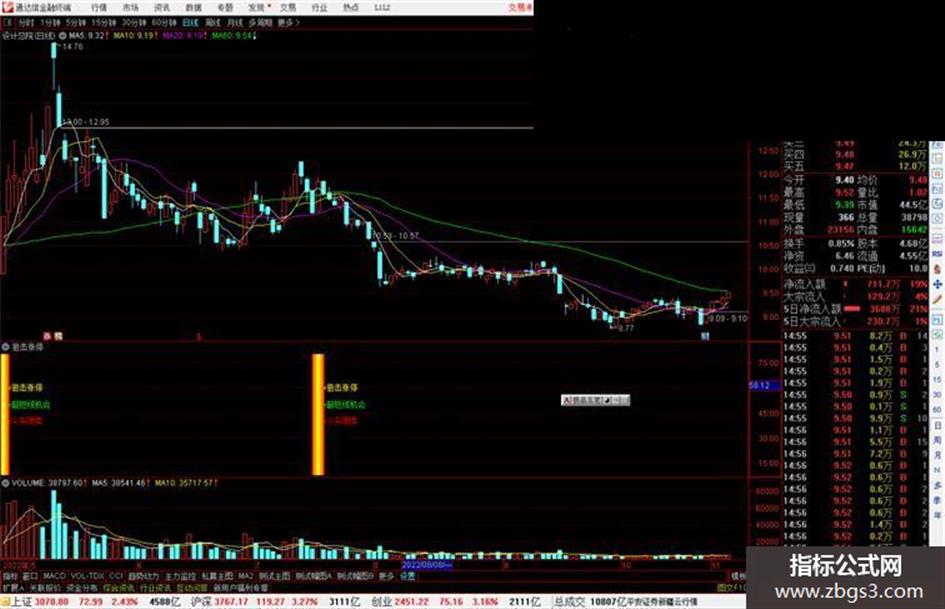The width and height of the screenshot is (945, 609).
Task: Click the sidebar 周 weekly shortcut
Action: point(937,440)
